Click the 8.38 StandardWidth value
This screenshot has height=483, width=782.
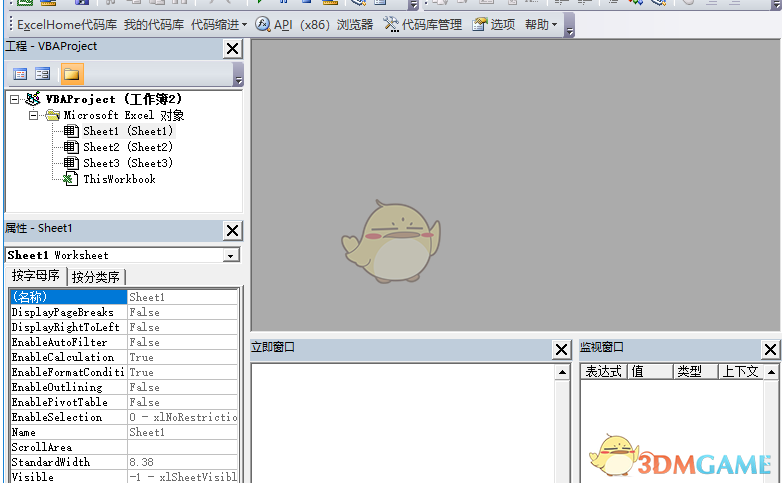tap(183, 462)
